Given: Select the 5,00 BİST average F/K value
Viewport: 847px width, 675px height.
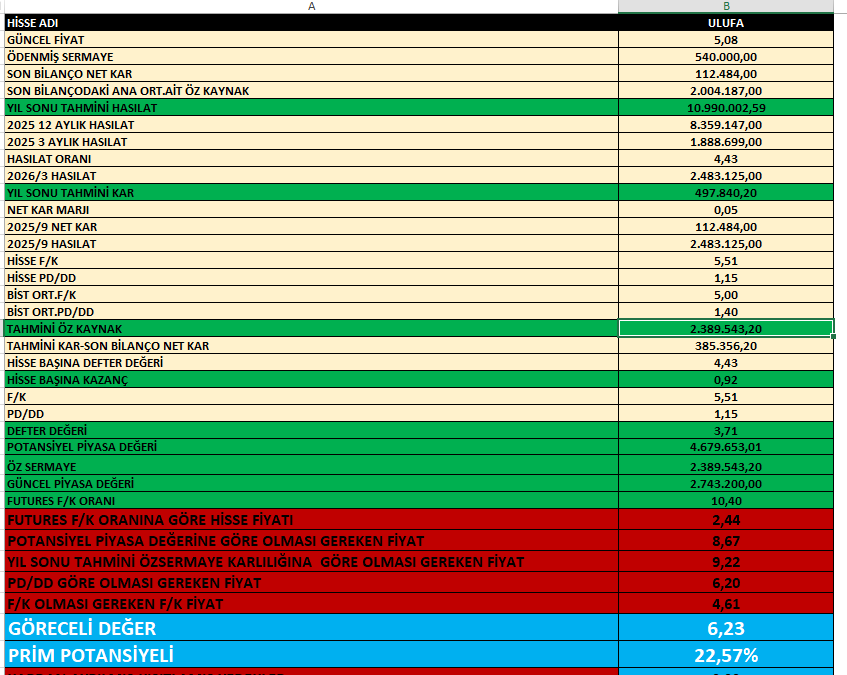Looking at the screenshot, I should (726, 295).
